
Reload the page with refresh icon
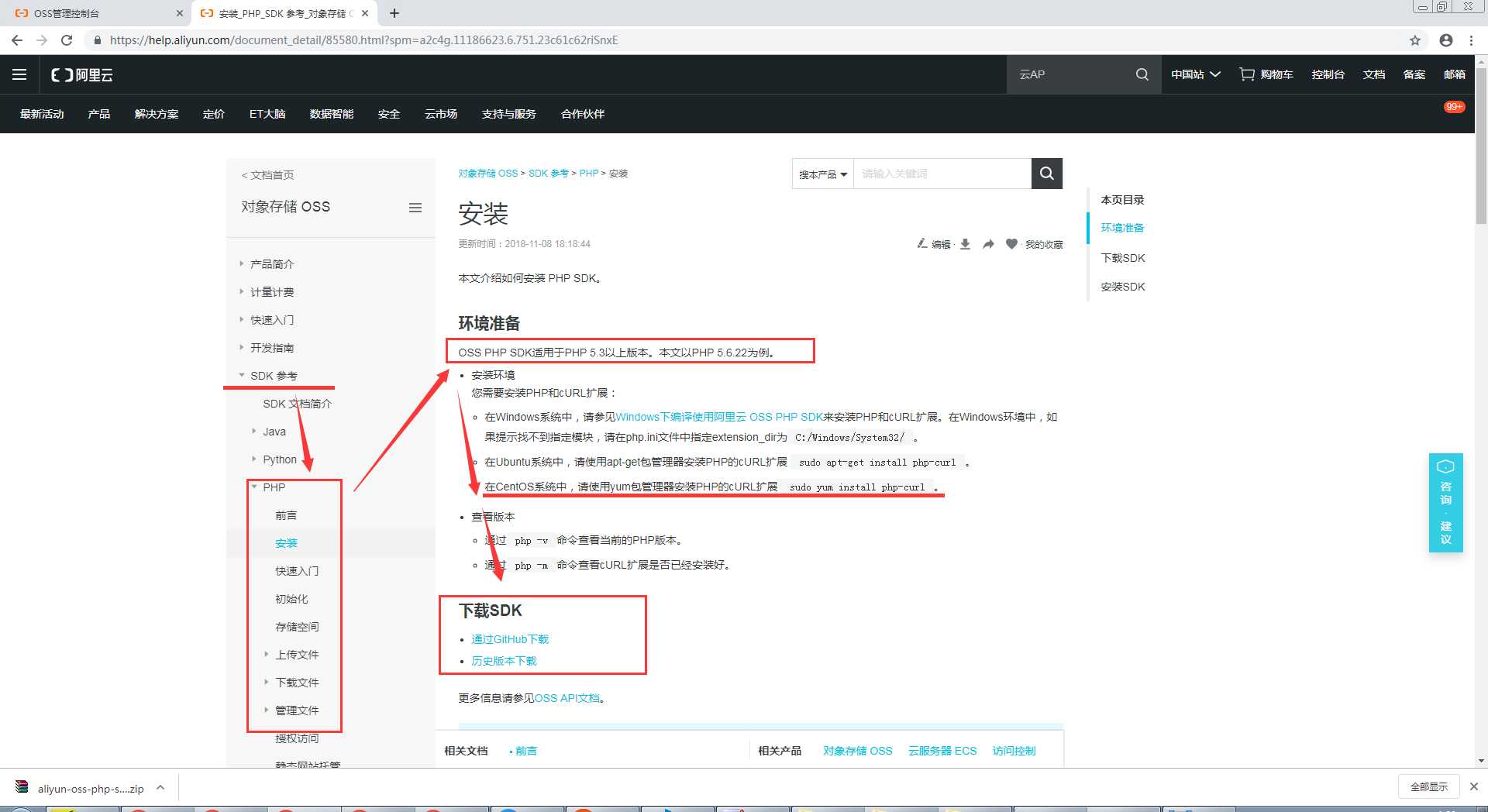(x=67, y=40)
